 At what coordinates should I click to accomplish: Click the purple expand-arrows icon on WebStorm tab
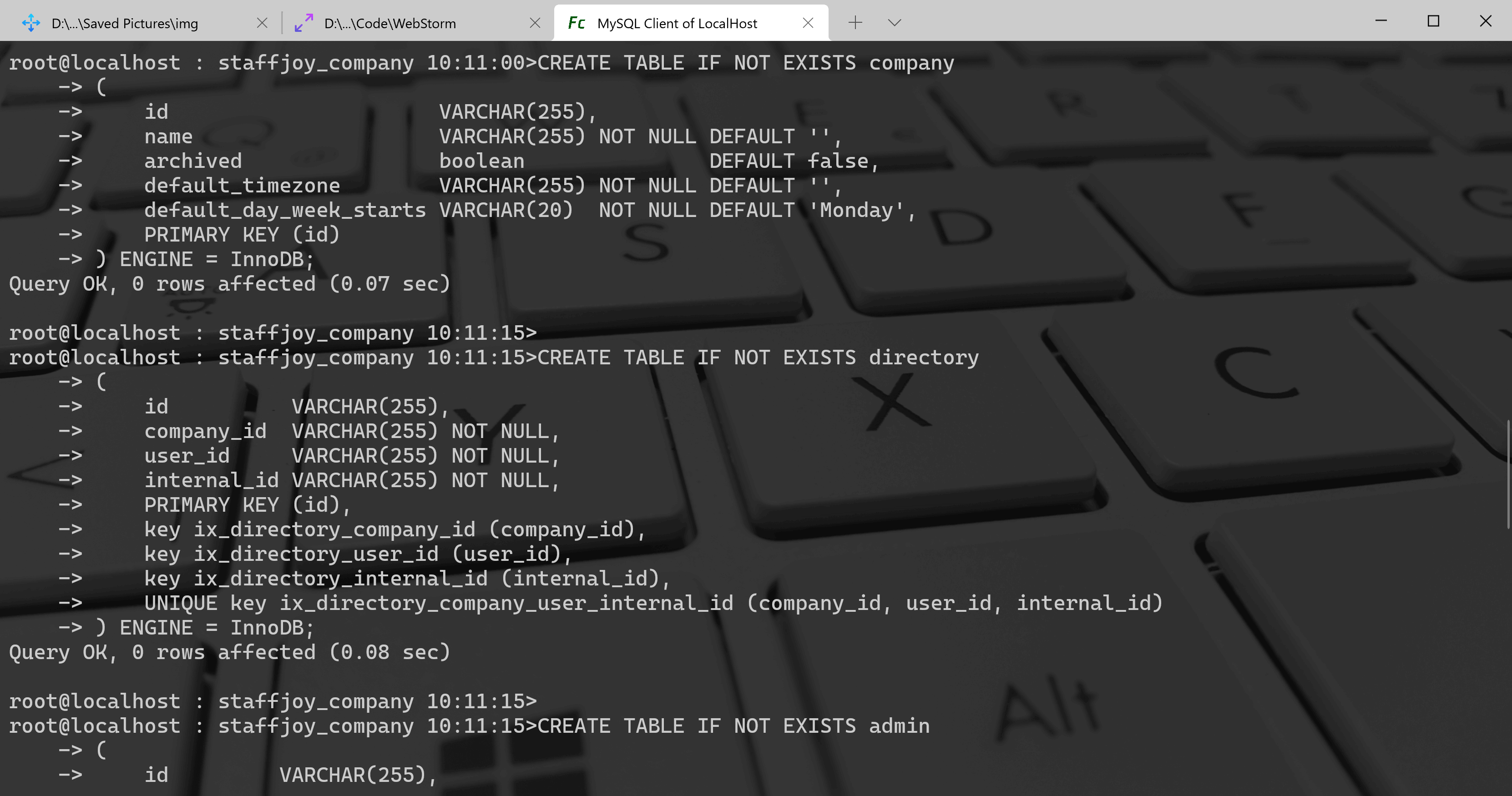point(303,23)
